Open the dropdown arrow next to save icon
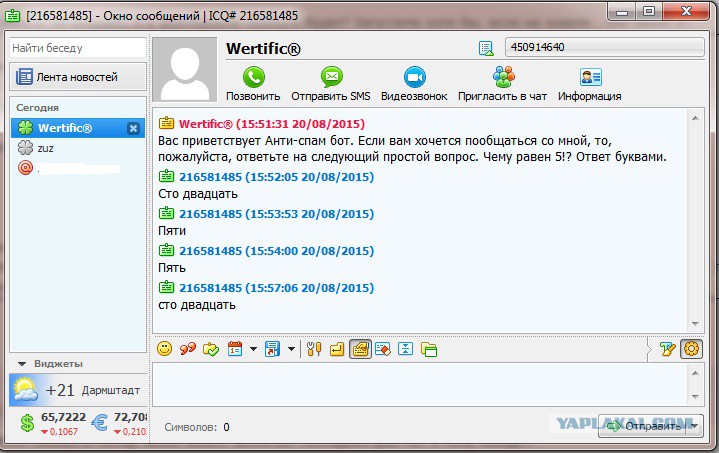719x453 pixels. (x=291, y=349)
